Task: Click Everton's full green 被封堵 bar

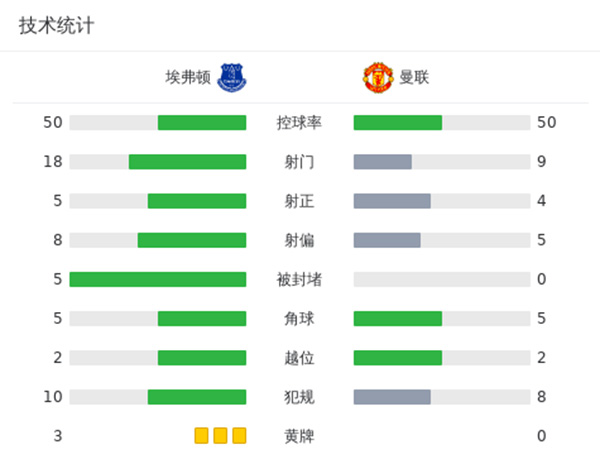Action: tap(158, 279)
